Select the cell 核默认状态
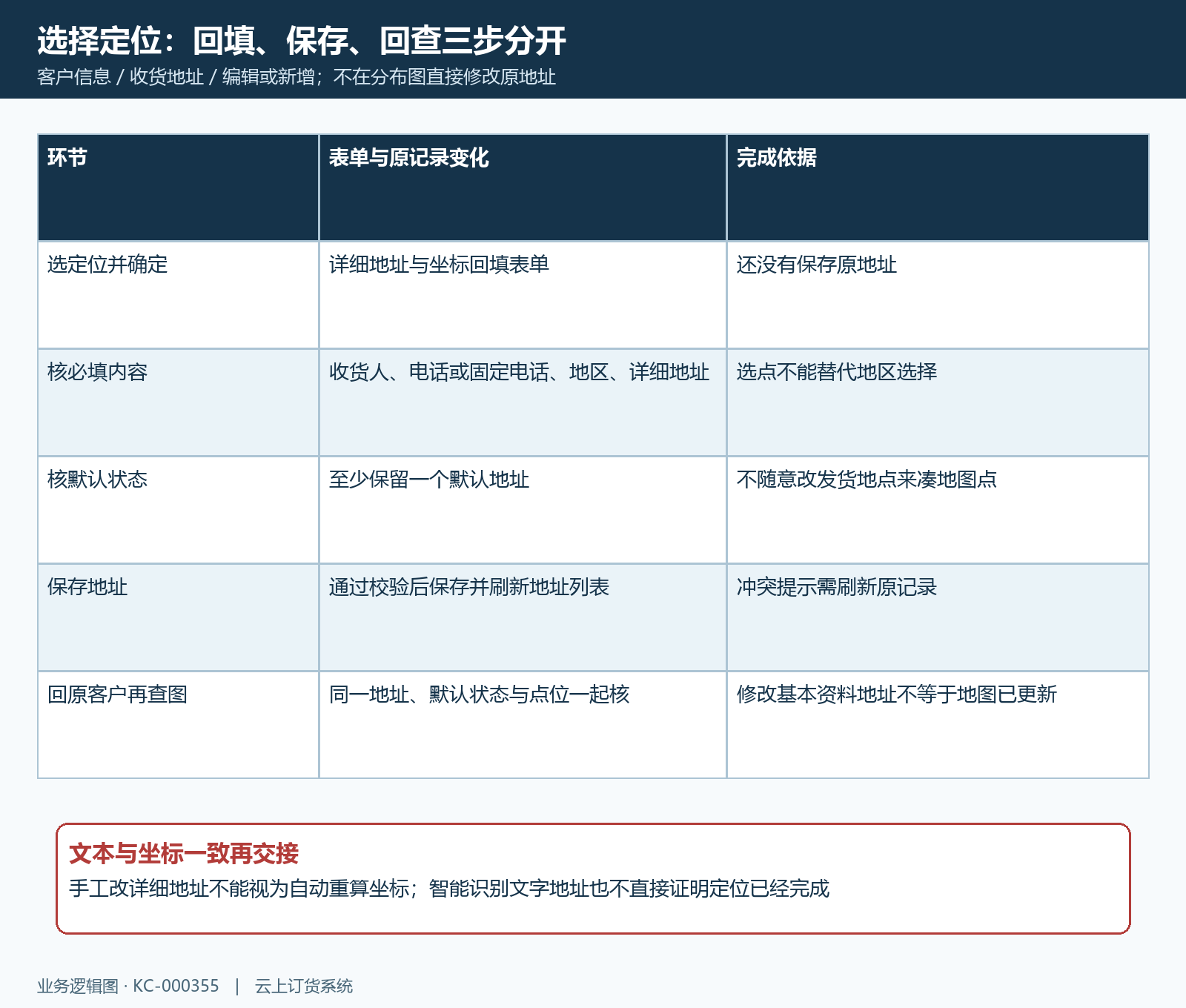1186x1008 pixels. (x=178, y=510)
